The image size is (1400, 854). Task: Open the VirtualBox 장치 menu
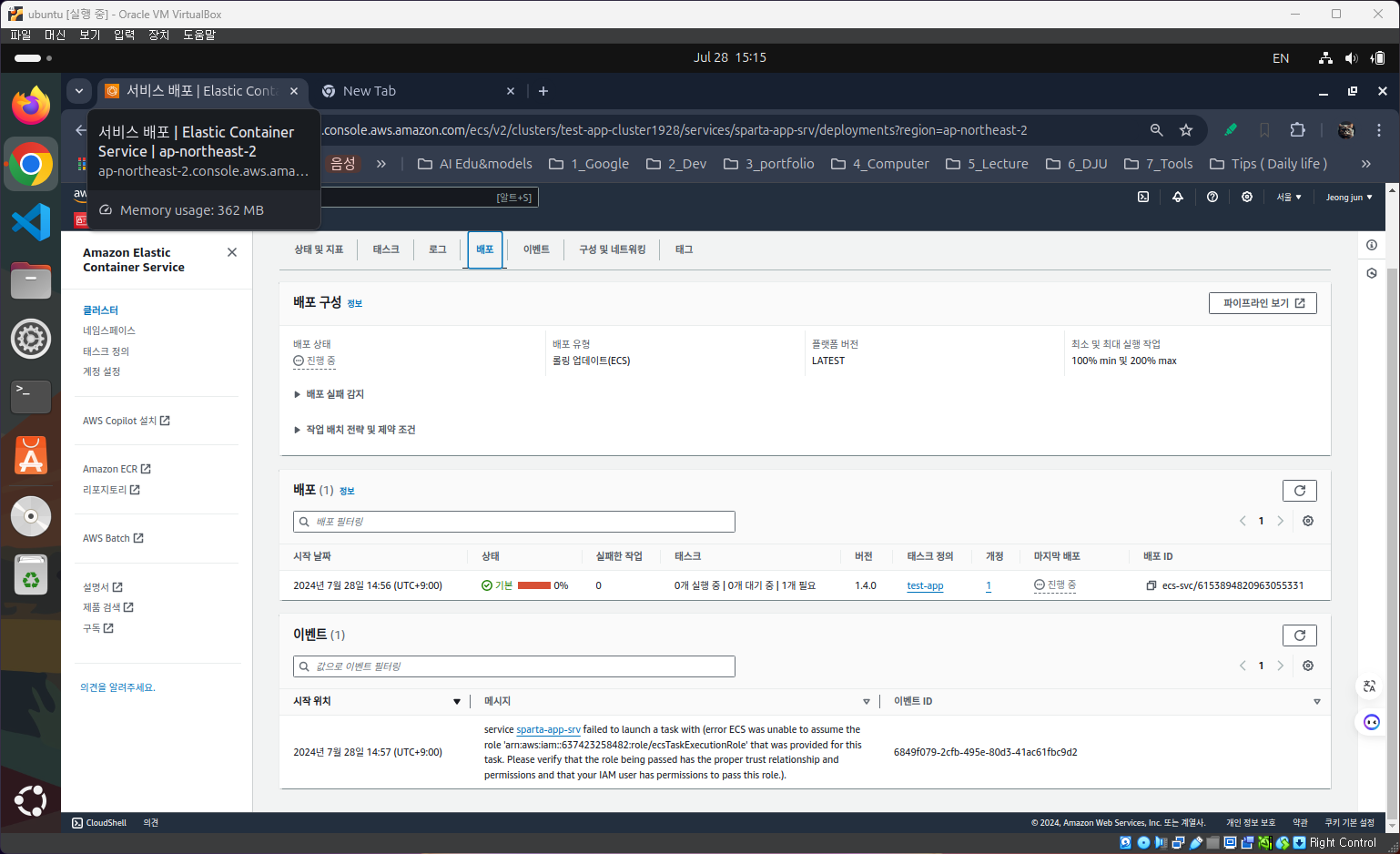[159, 35]
